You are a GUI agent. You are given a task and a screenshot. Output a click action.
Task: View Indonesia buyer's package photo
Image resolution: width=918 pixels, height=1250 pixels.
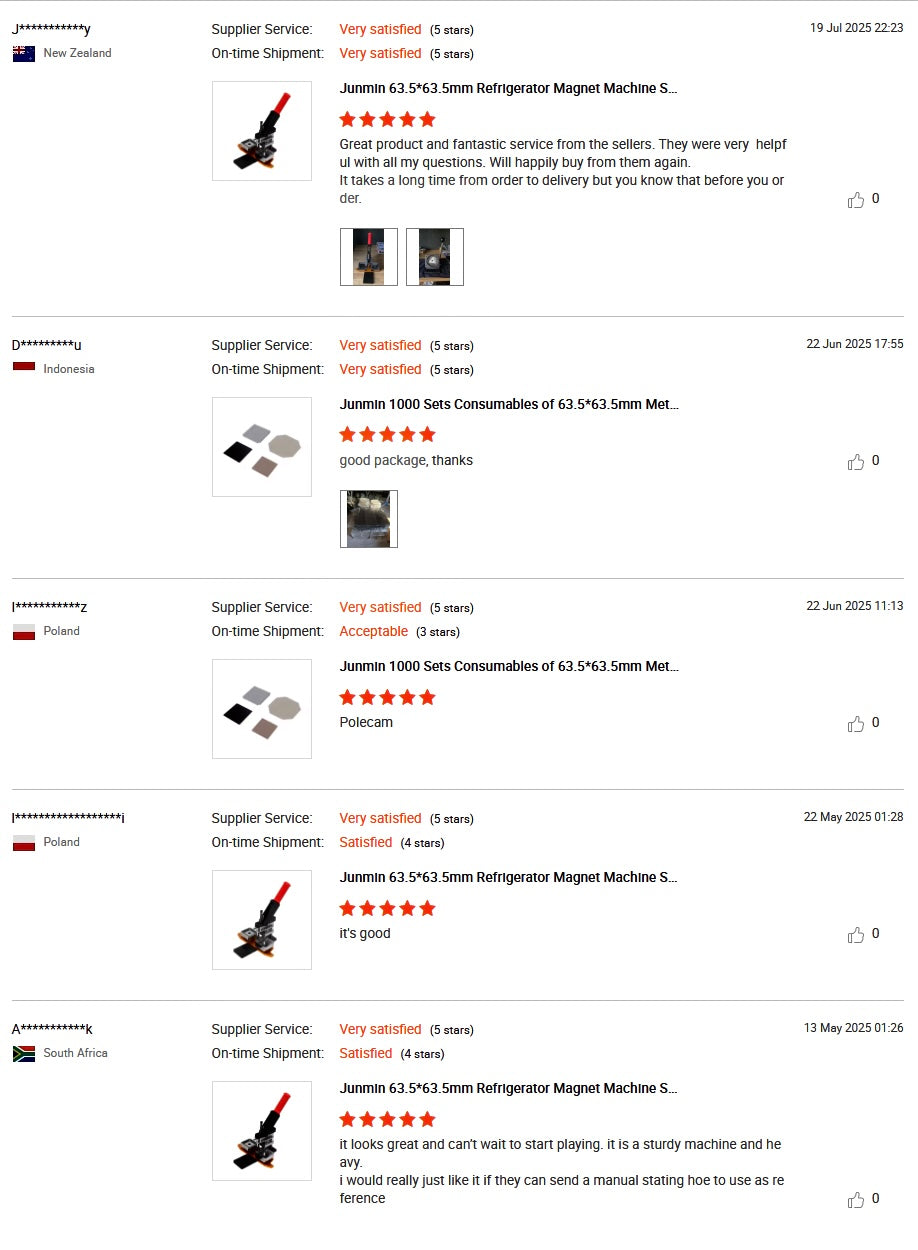tap(369, 519)
